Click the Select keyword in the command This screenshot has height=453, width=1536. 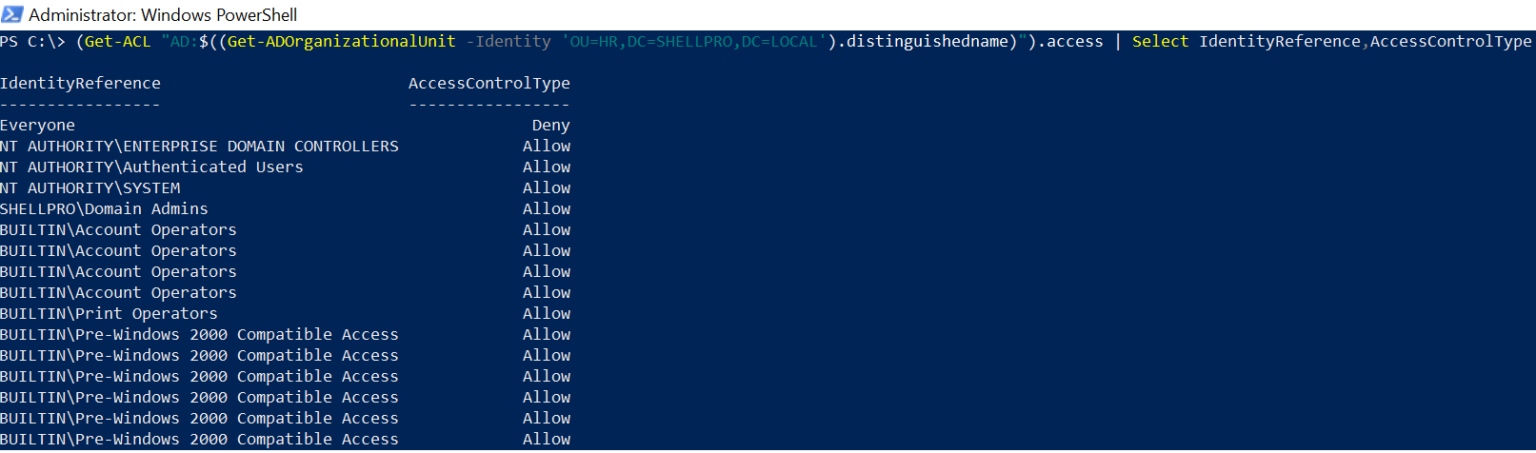(1160, 41)
